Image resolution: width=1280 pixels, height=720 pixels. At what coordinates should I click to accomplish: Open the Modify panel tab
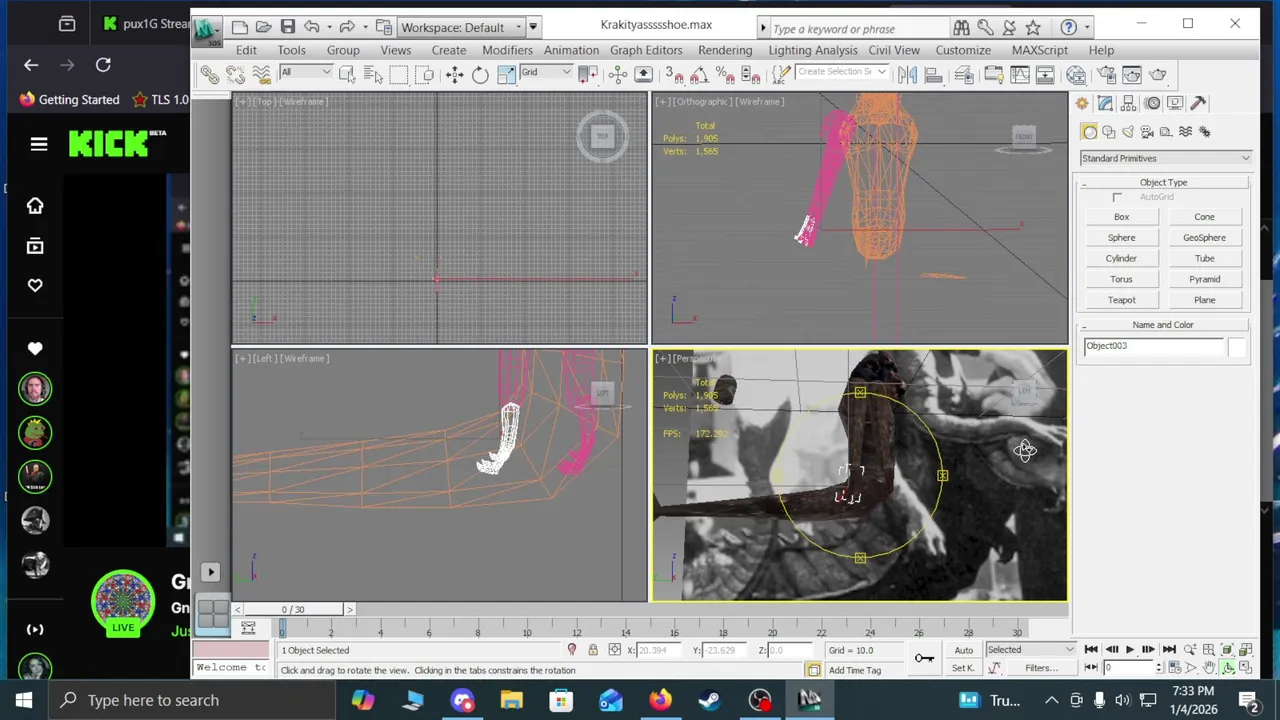(1105, 103)
